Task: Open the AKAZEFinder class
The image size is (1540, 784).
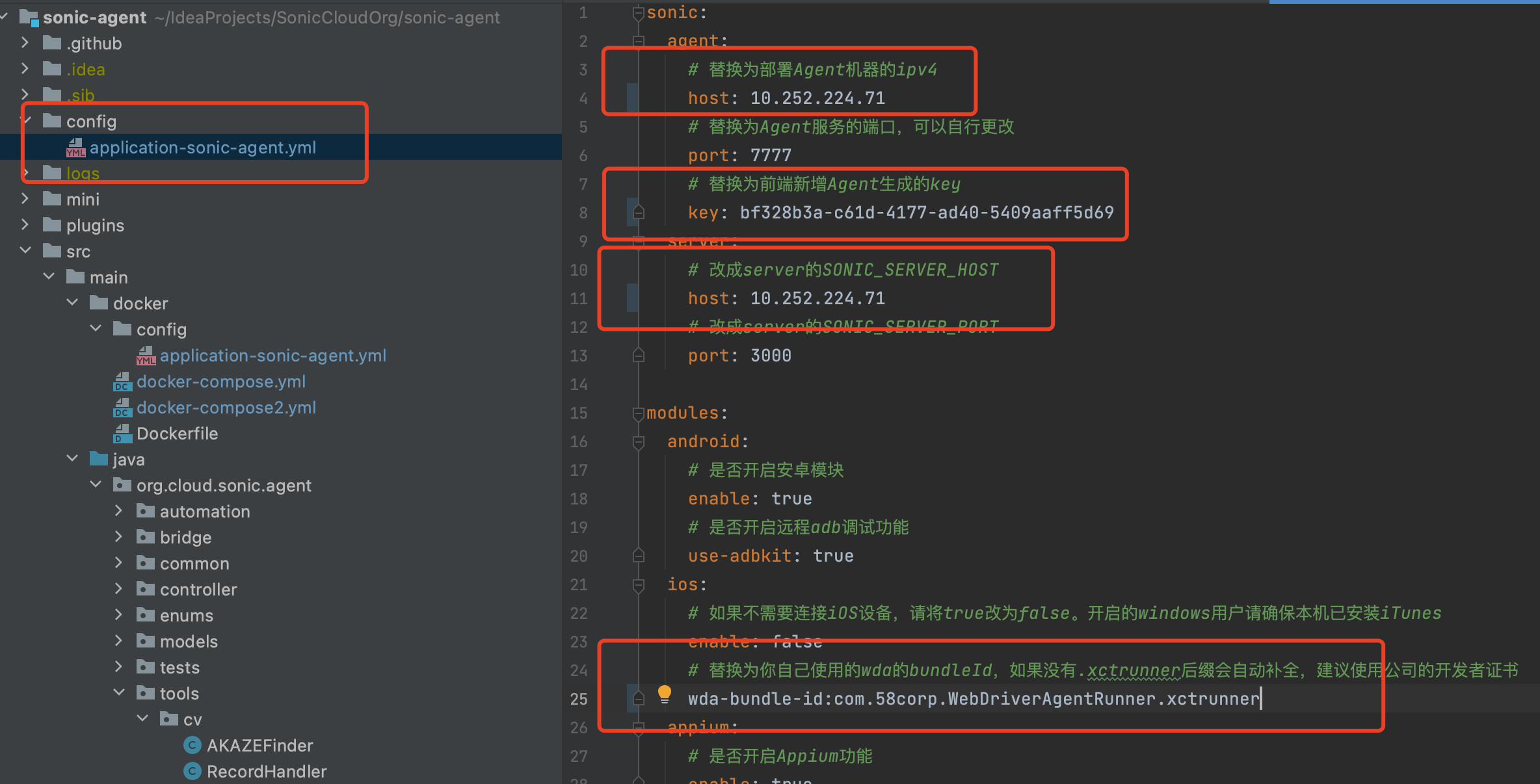Action: coord(259,746)
